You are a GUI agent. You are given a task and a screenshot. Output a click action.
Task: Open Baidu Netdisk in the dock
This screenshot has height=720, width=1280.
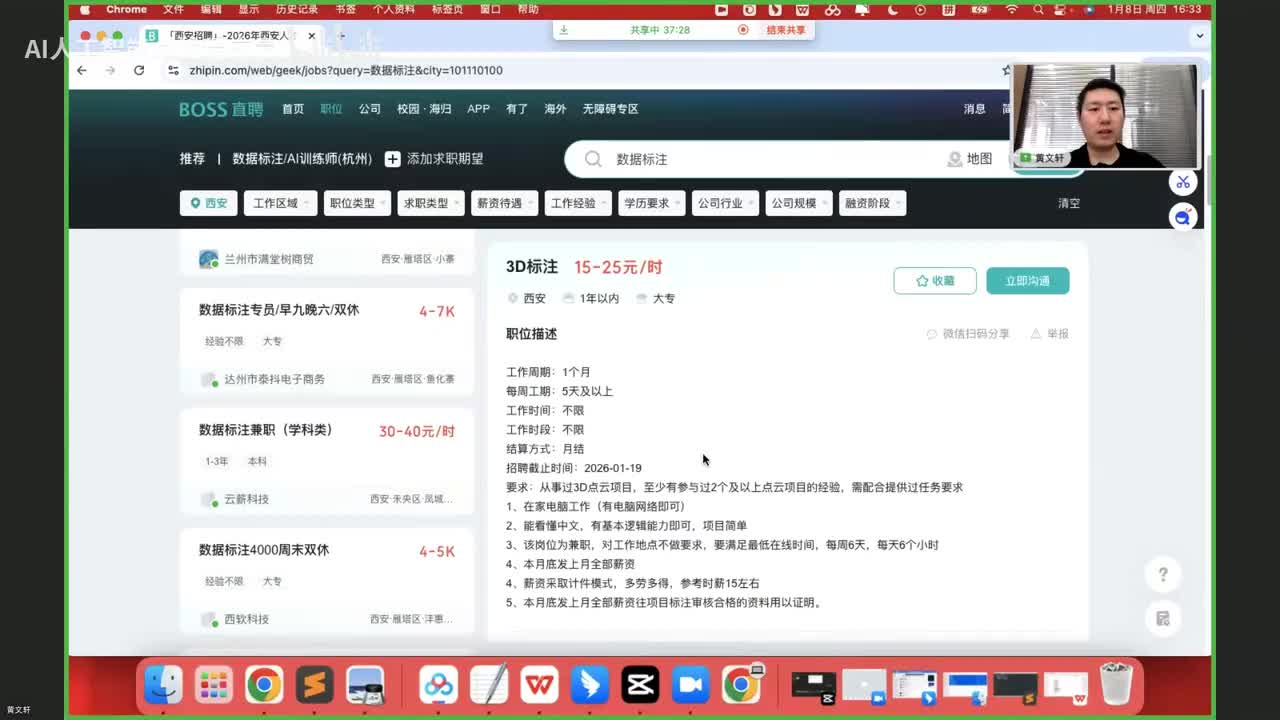pyautogui.click(x=438, y=685)
